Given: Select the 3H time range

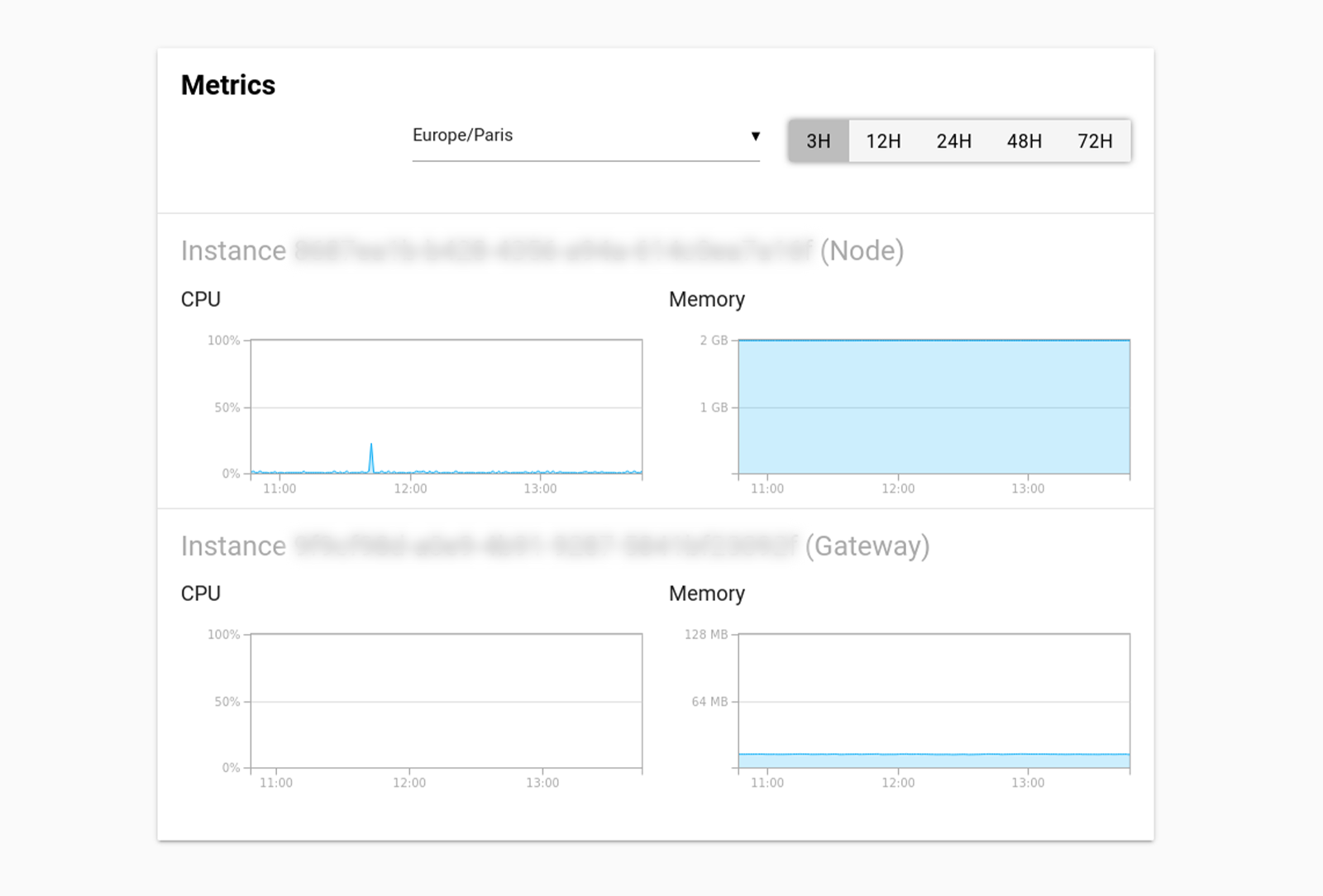Looking at the screenshot, I should click(818, 141).
